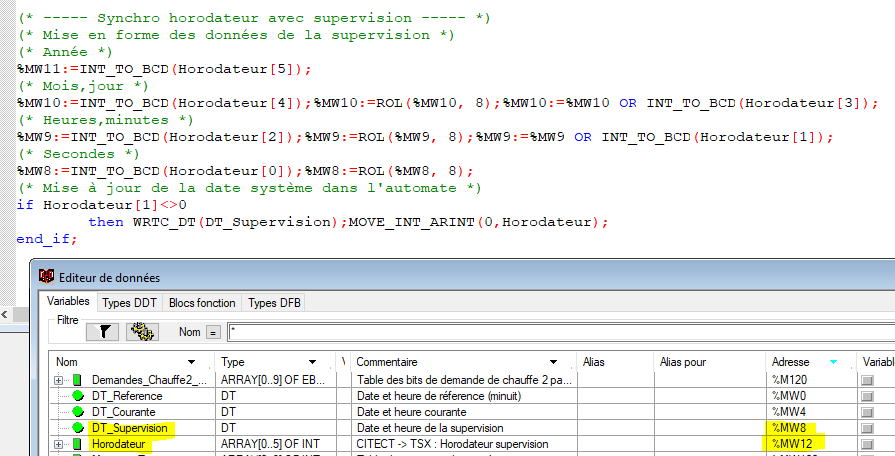Click the Editeur de données window icon
The height and width of the screenshot is (456, 895).
(x=46, y=277)
